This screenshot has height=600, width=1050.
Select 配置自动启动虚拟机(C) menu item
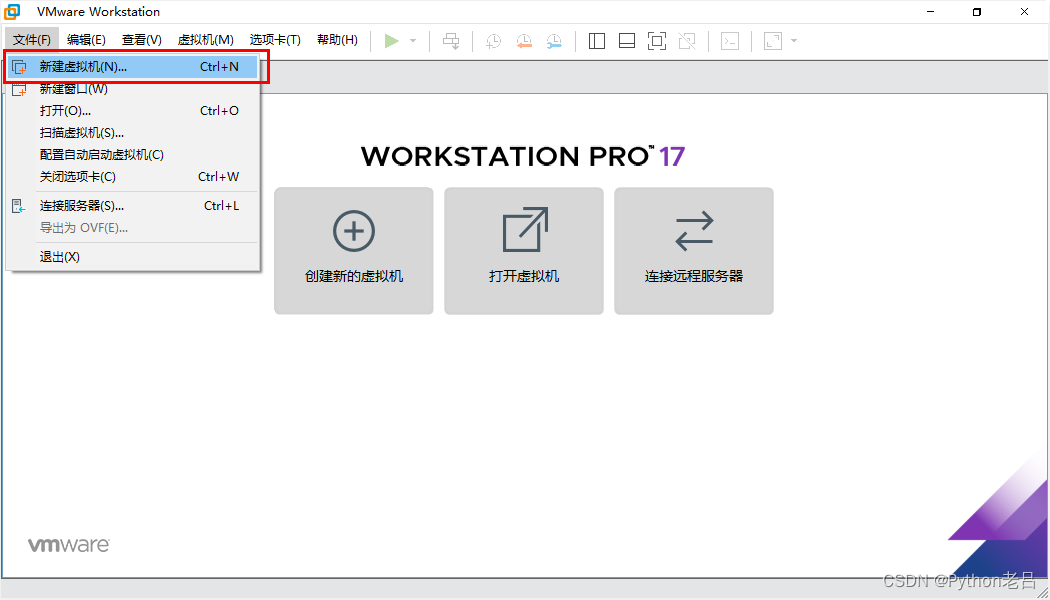pyautogui.click(x=133, y=155)
